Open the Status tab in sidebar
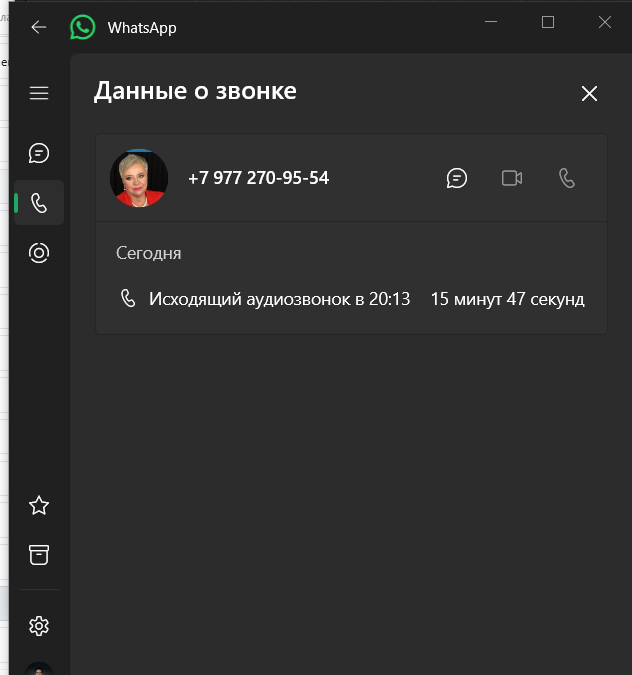 click(x=39, y=253)
